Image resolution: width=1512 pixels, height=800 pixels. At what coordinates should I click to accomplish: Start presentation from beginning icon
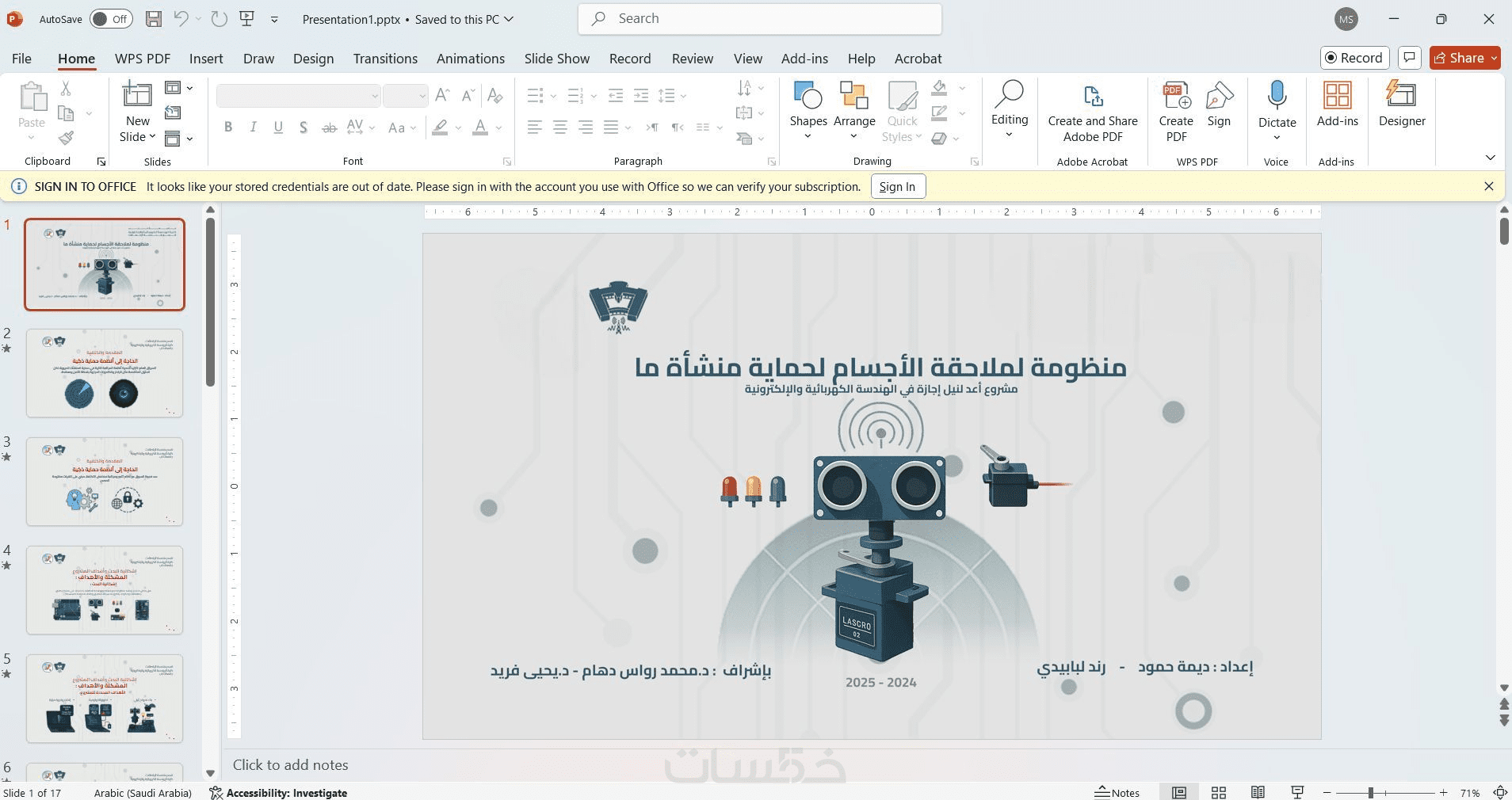(247, 19)
